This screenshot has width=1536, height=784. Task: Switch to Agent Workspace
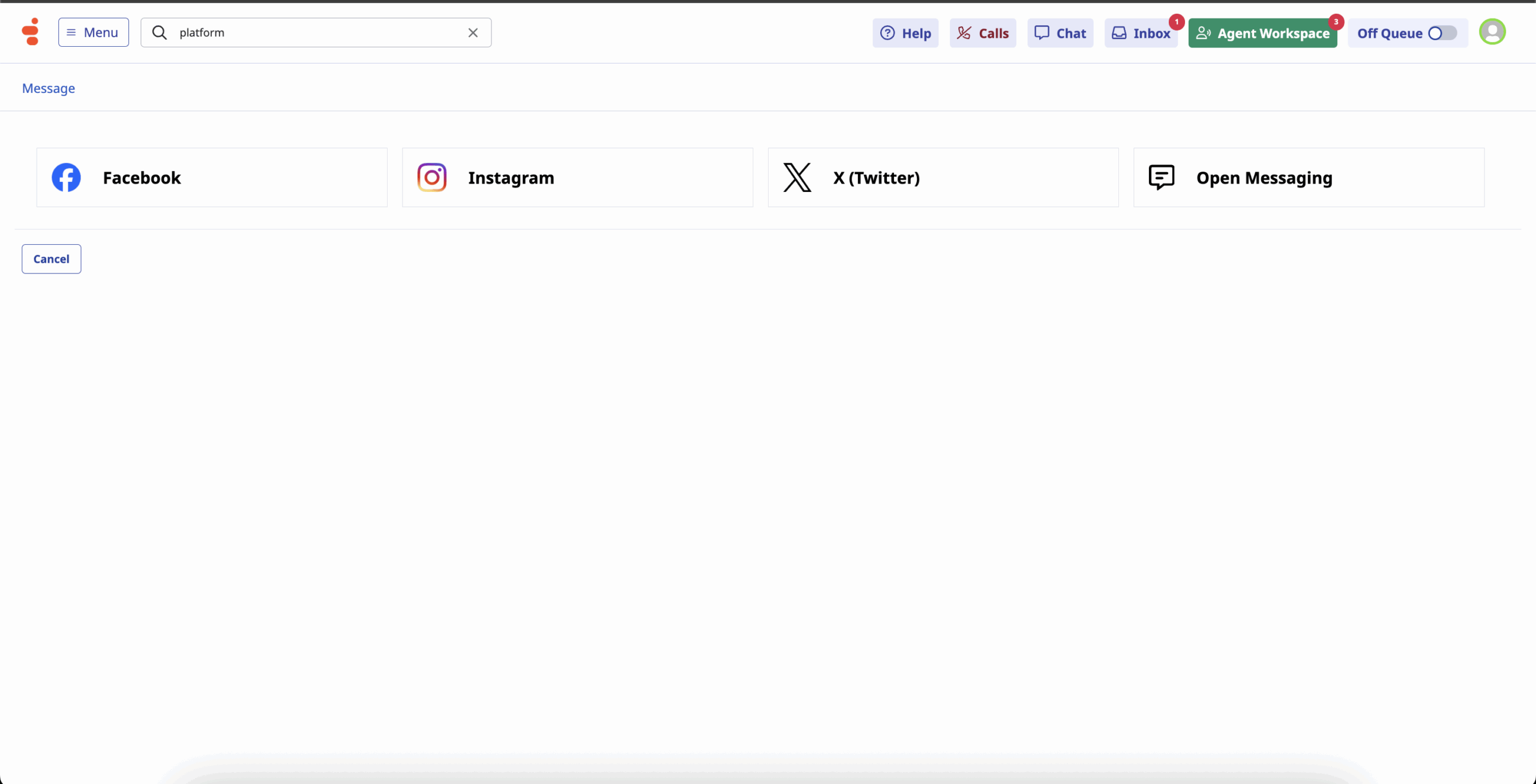coord(1262,33)
